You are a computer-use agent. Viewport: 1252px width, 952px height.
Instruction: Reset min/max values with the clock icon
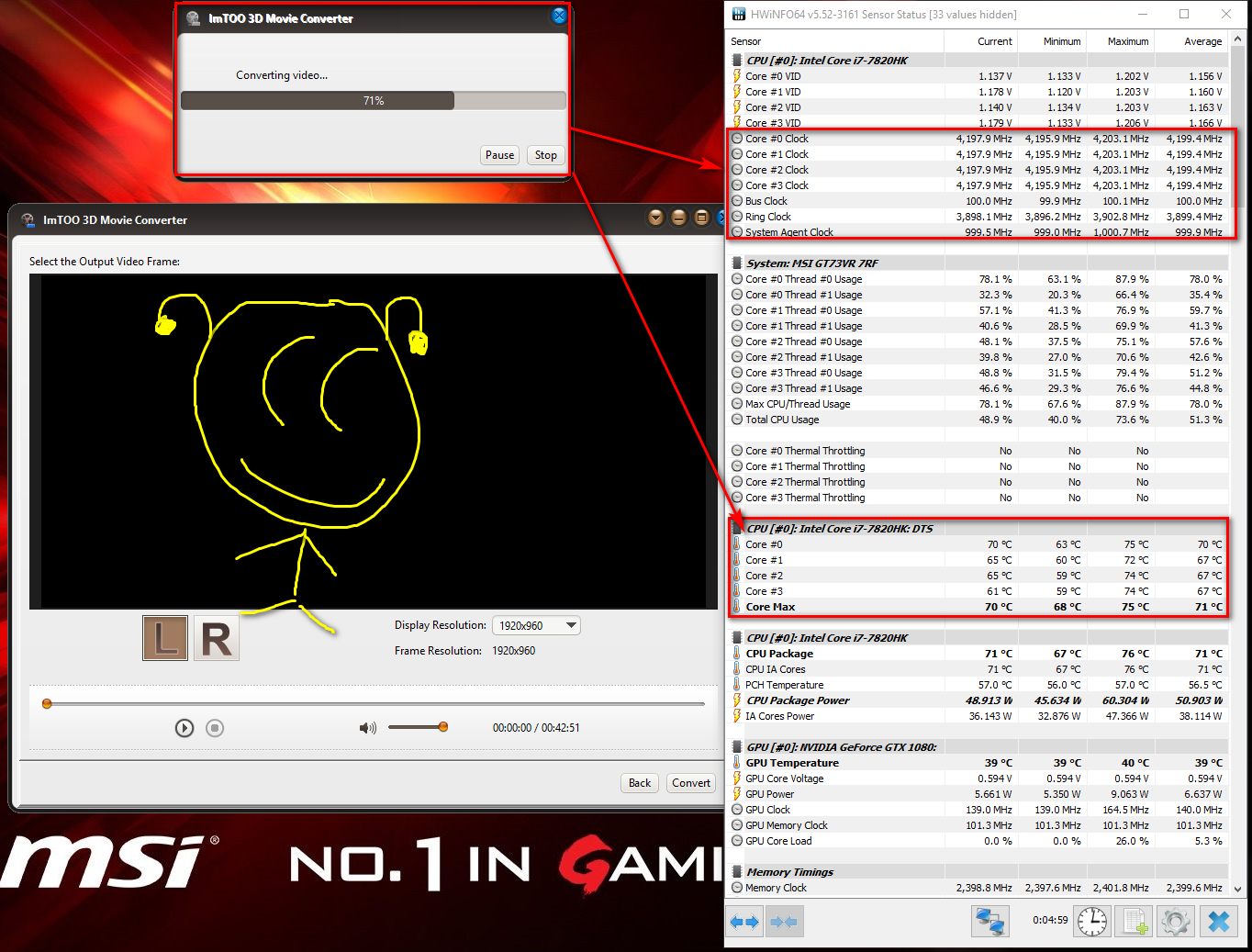click(1092, 921)
